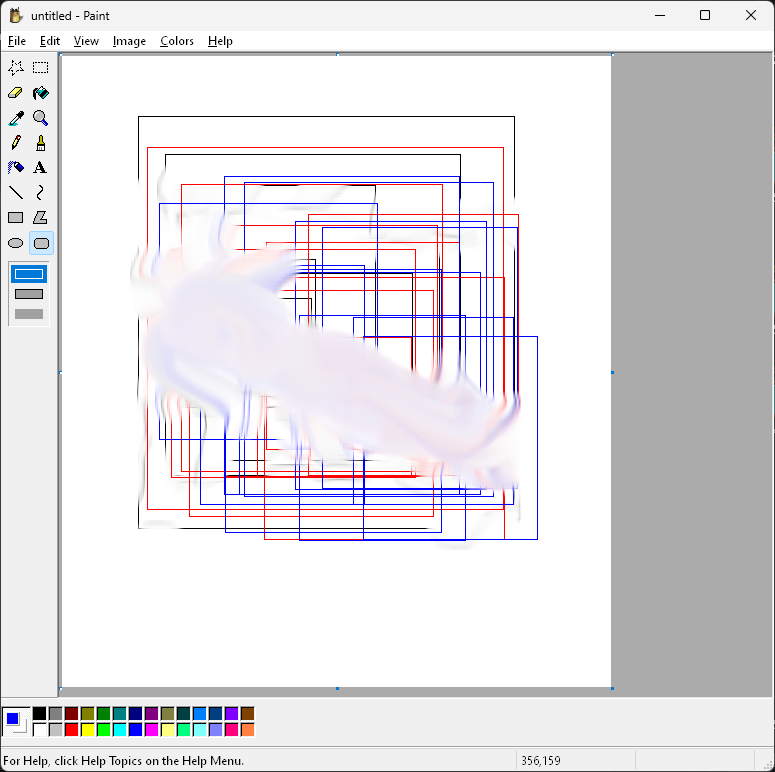Choose the navy blue color swatch
The height and width of the screenshot is (772, 775).
click(x=135, y=713)
